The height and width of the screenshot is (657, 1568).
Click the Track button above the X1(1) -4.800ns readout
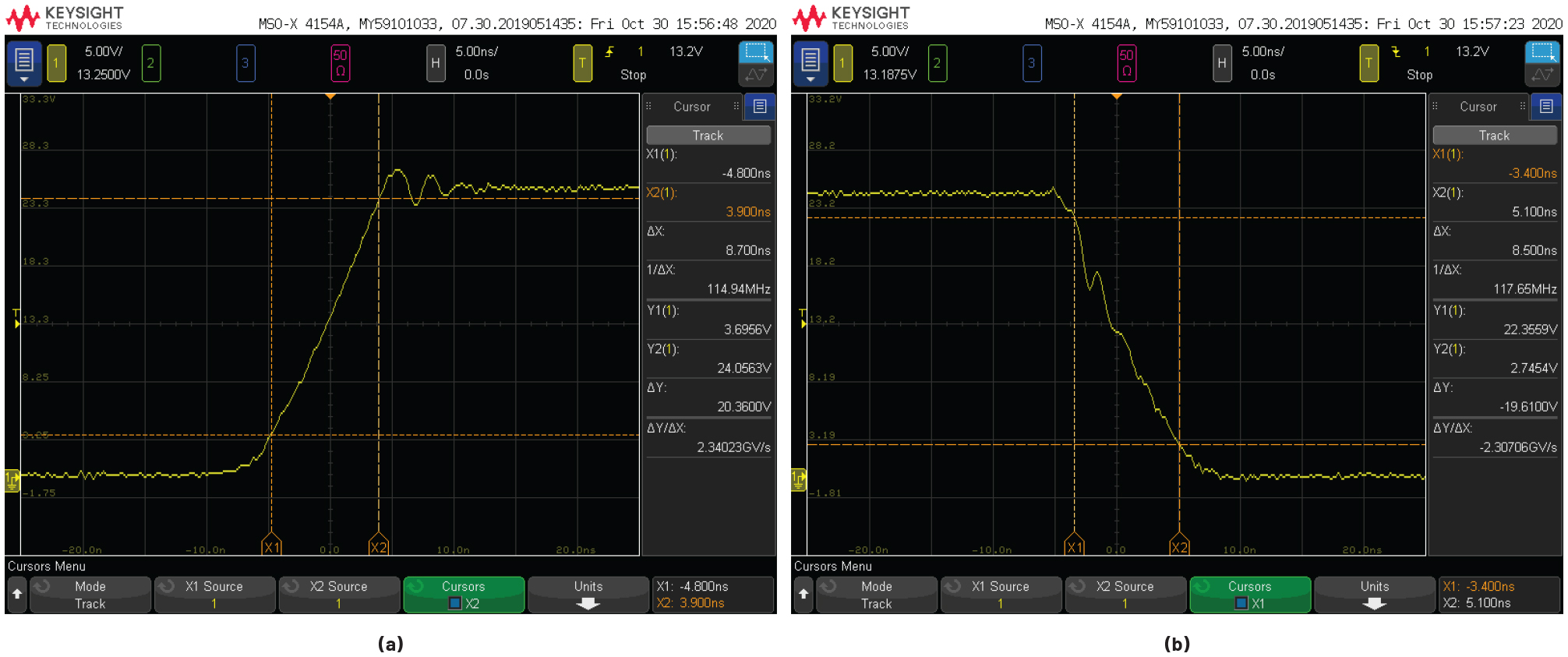coord(708,136)
